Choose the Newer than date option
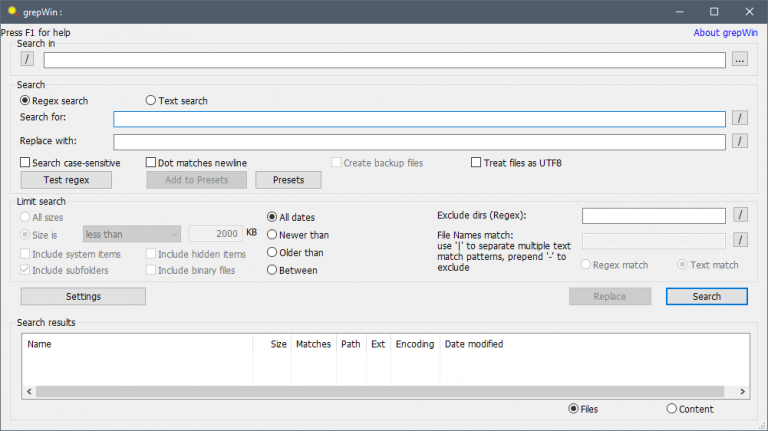The width and height of the screenshot is (768, 431). 272,234
